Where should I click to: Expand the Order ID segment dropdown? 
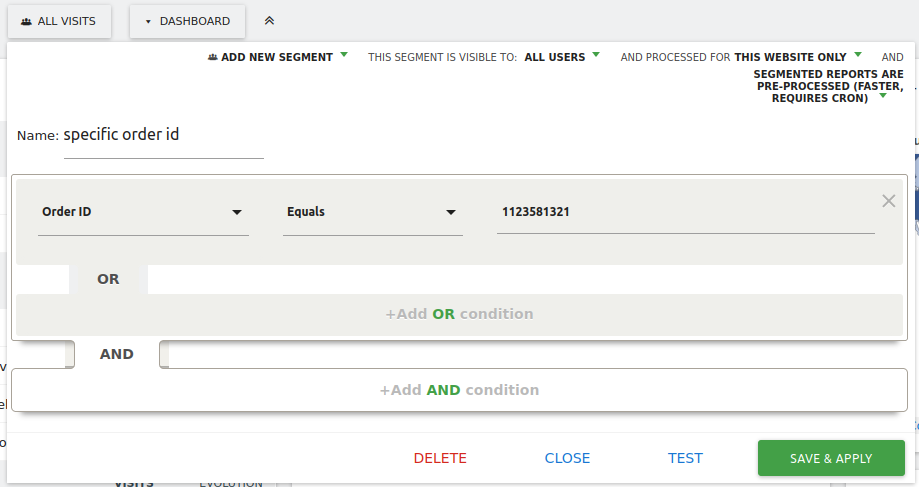143,212
